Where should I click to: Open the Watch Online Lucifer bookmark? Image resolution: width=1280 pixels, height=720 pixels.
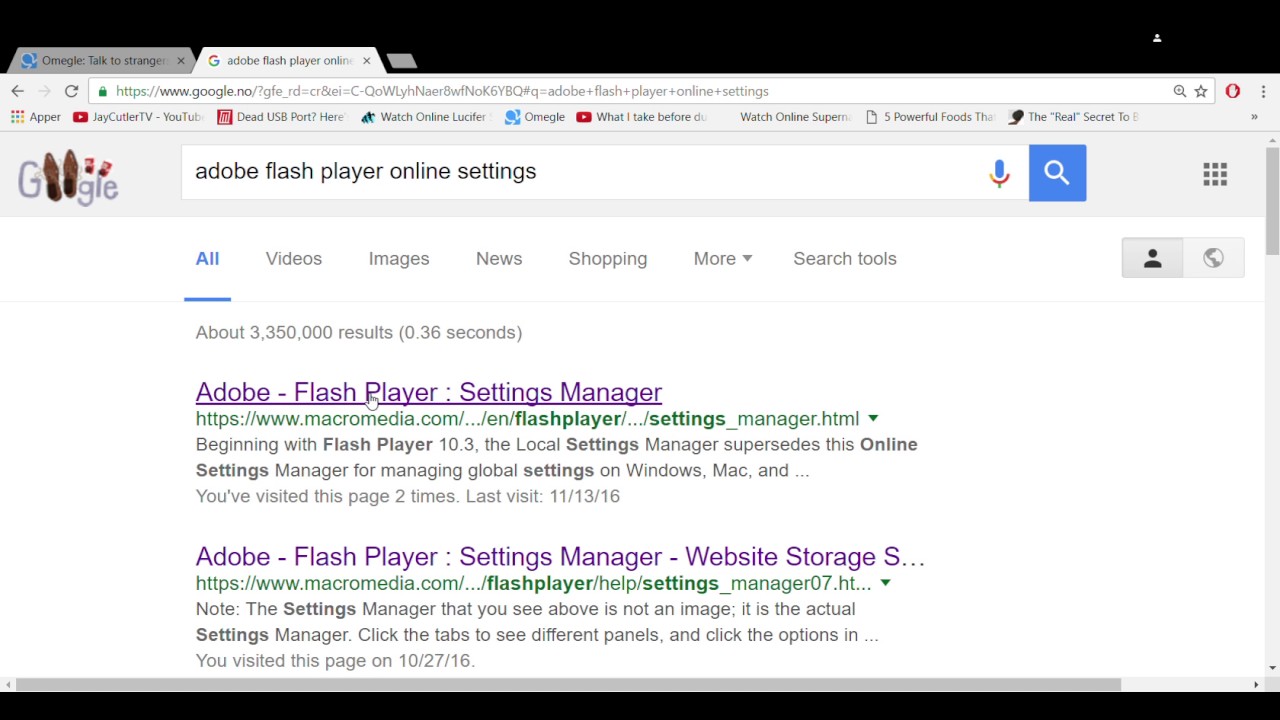425,117
